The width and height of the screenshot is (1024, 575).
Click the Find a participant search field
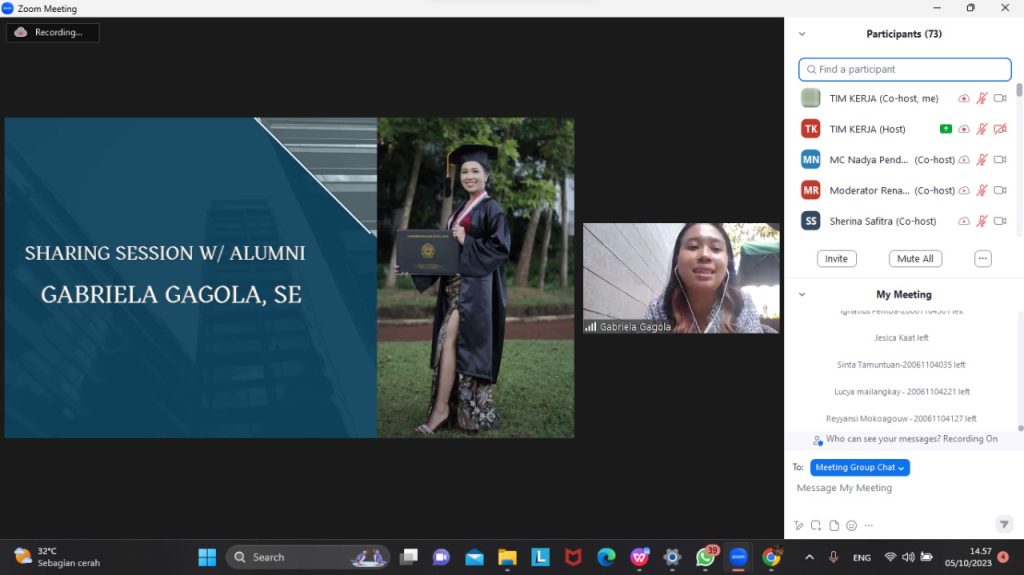pos(905,69)
